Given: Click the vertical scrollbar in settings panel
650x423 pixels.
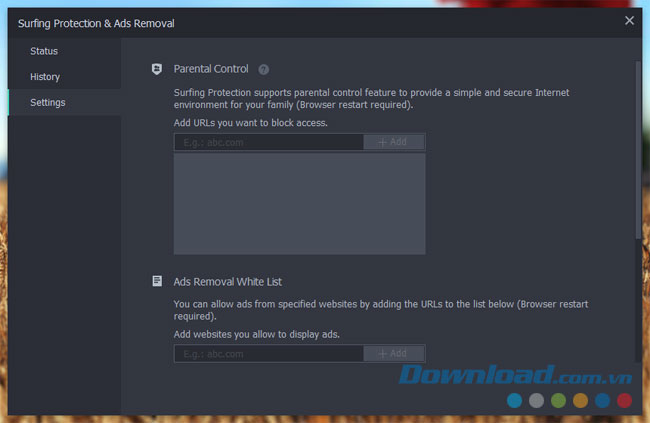Looking at the screenshot, I should pyautogui.click(x=638, y=150).
